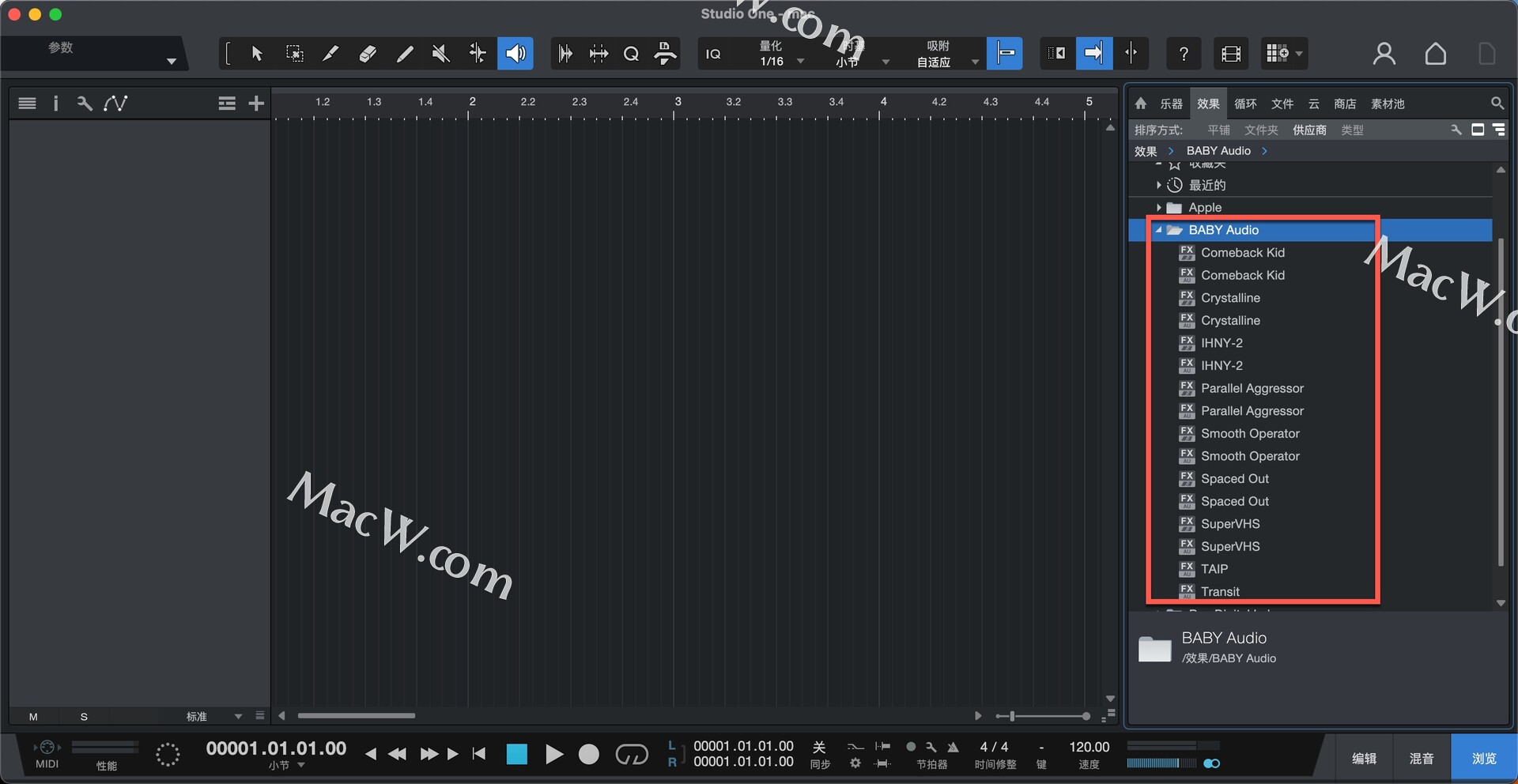The width and height of the screenshot is (1518, 784).
Task: Expand the 最近的 folder
Action: tap(1159, 185)
